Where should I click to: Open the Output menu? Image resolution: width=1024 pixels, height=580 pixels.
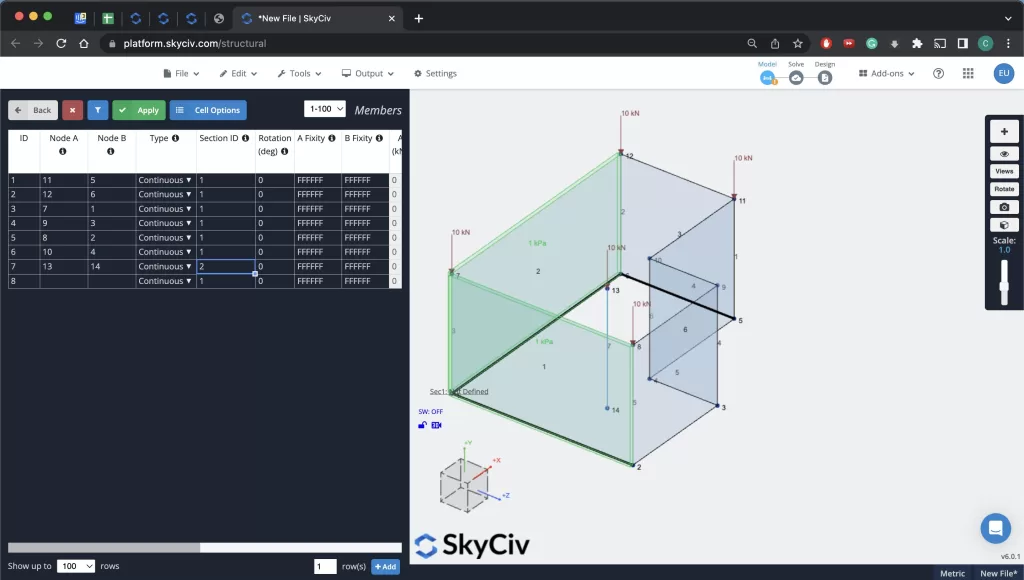368,74
